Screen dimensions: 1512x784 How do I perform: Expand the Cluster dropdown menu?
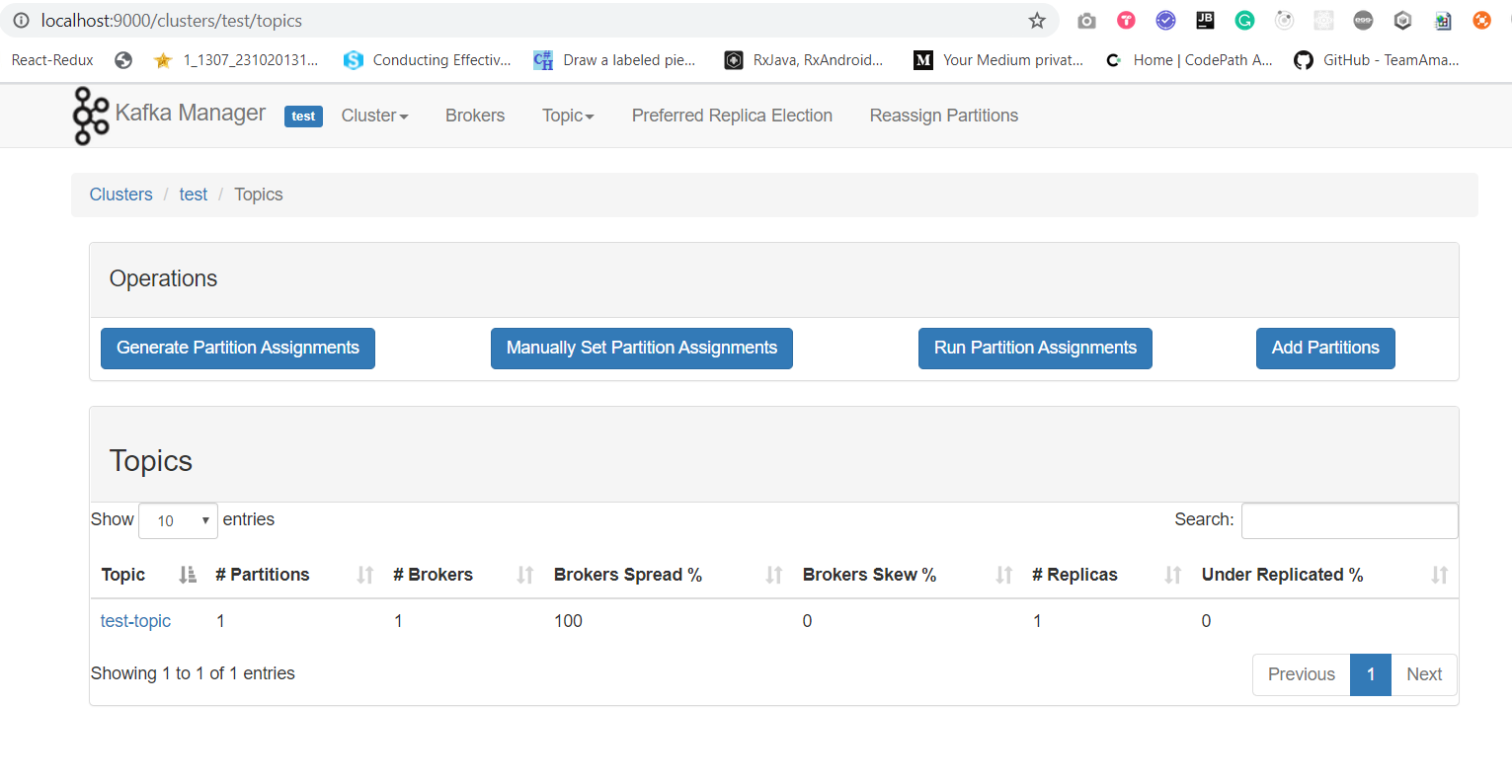point(374,116)
